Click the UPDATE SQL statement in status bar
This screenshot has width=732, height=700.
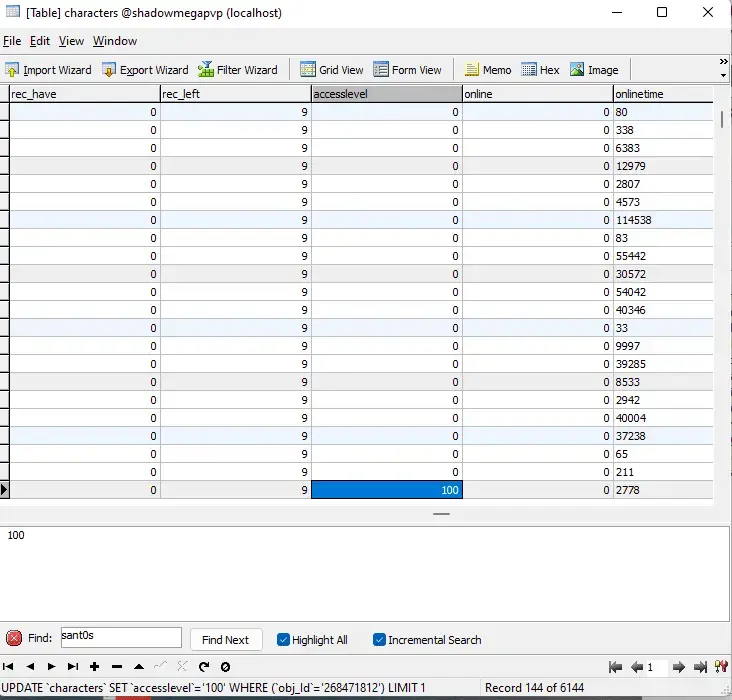tap(213, 688)
